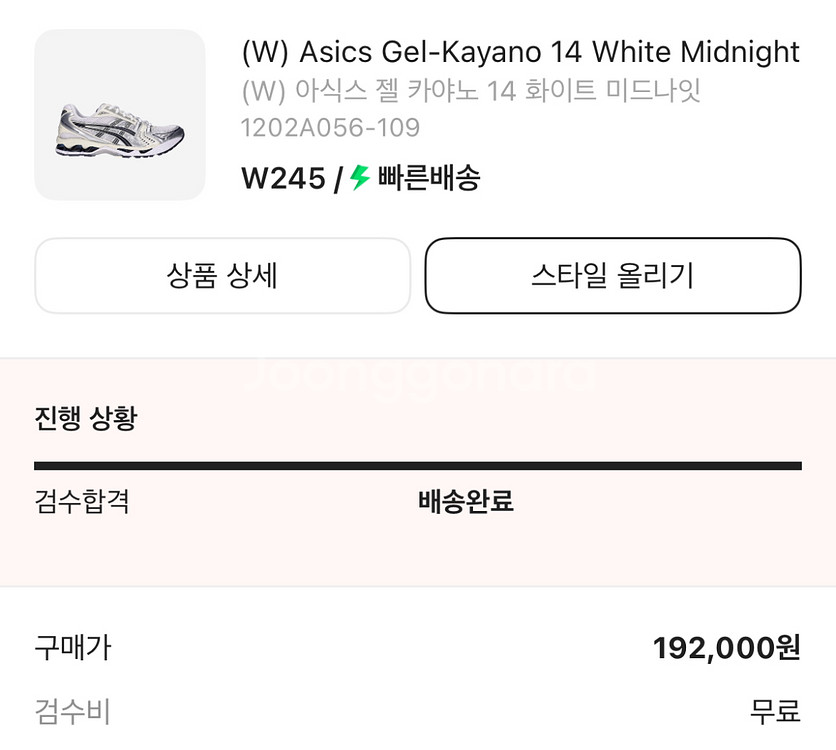Click the 검수비 inspection fee label
This screenshot has height=750, width=836.
[x=73, y=712]
